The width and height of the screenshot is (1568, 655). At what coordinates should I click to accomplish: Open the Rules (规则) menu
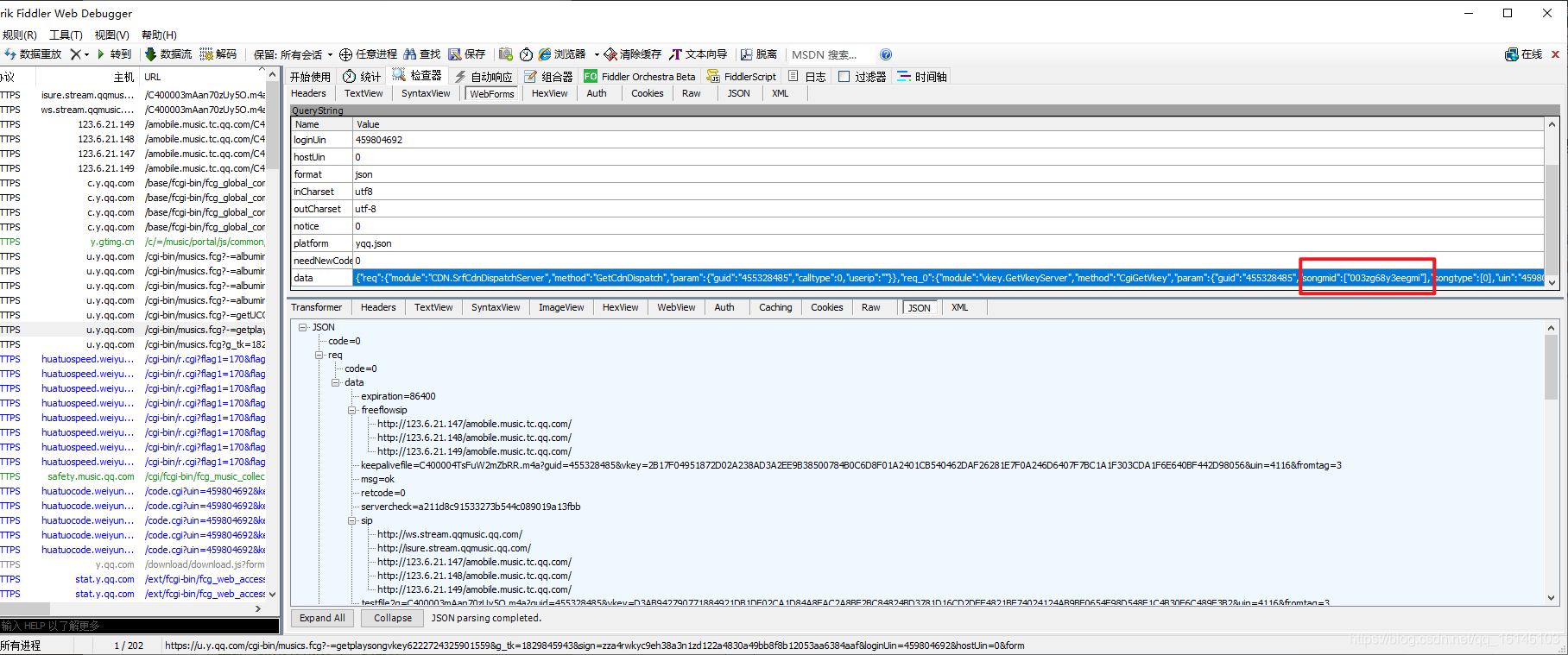coord(19,35)
